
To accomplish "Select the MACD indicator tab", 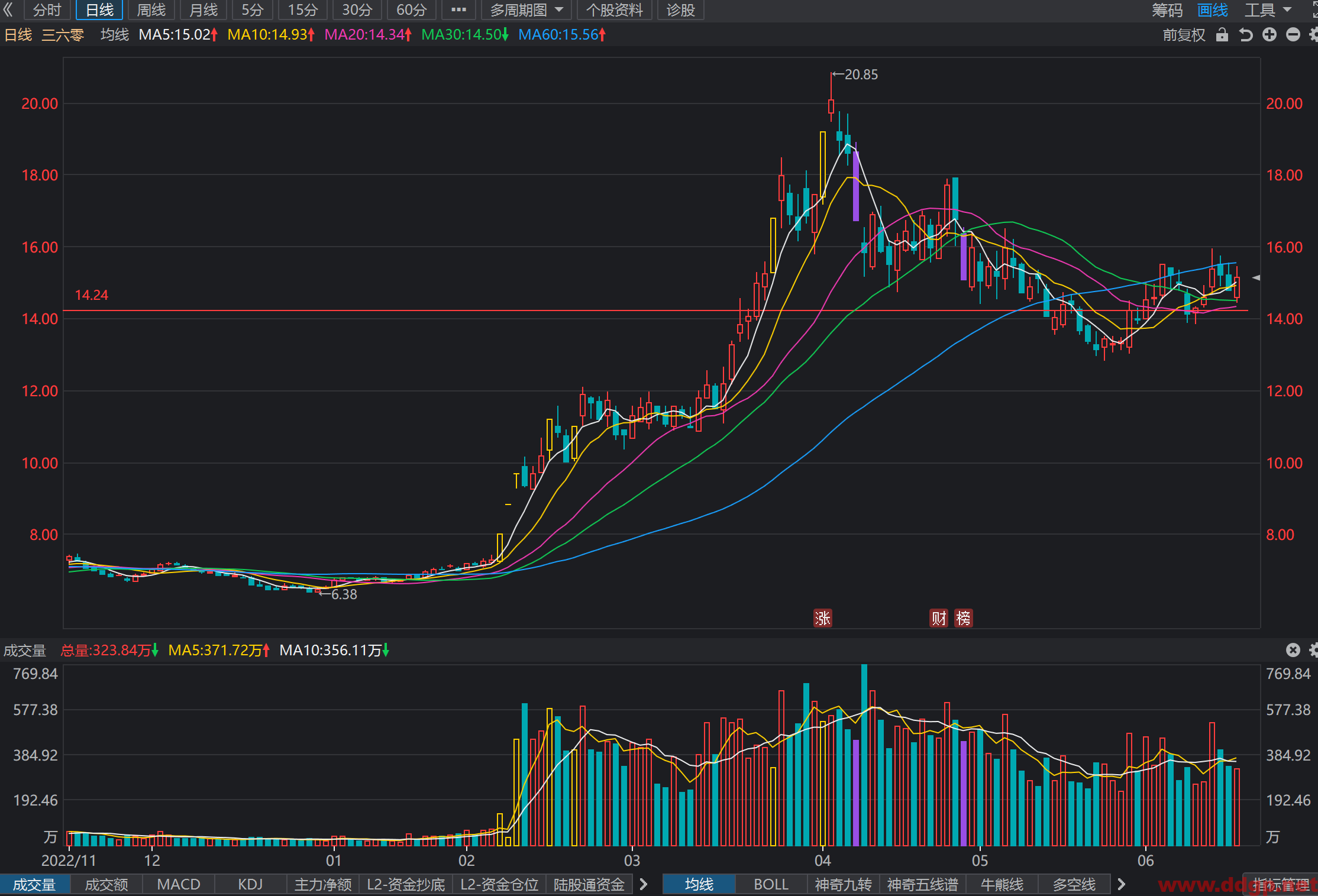I will (x=179, y=884).
